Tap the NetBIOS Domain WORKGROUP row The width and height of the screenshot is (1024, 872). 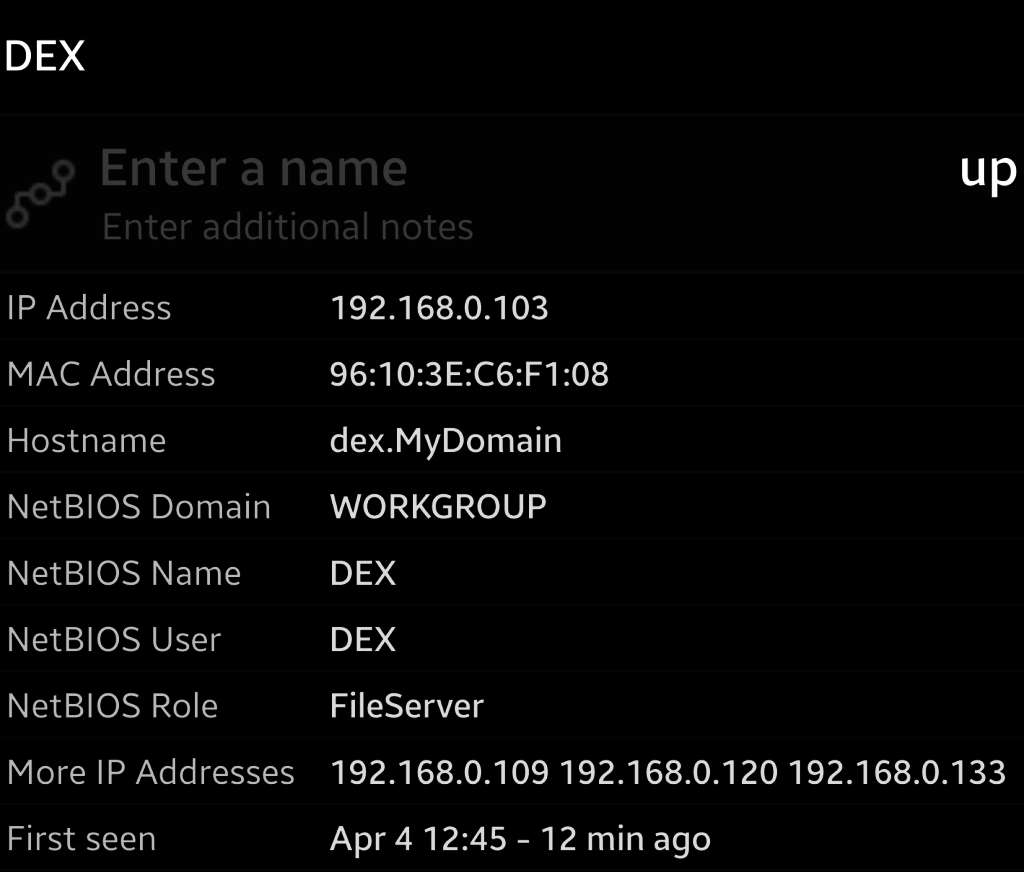click(512, 506)
